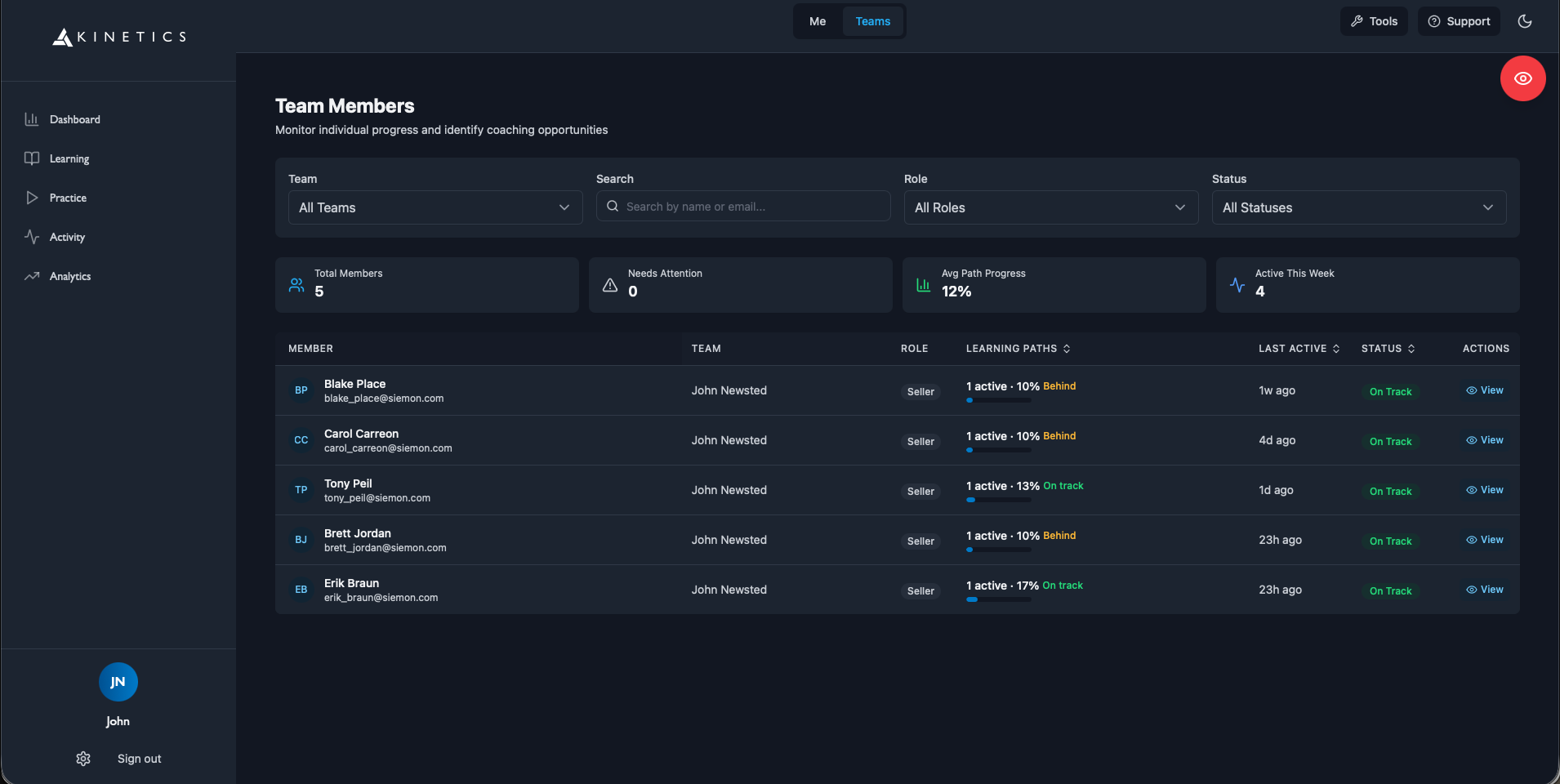Click the Needs Attention warning icon
Screen dimensions: 1560x784
pyautogui.click(x=609, y=285)
